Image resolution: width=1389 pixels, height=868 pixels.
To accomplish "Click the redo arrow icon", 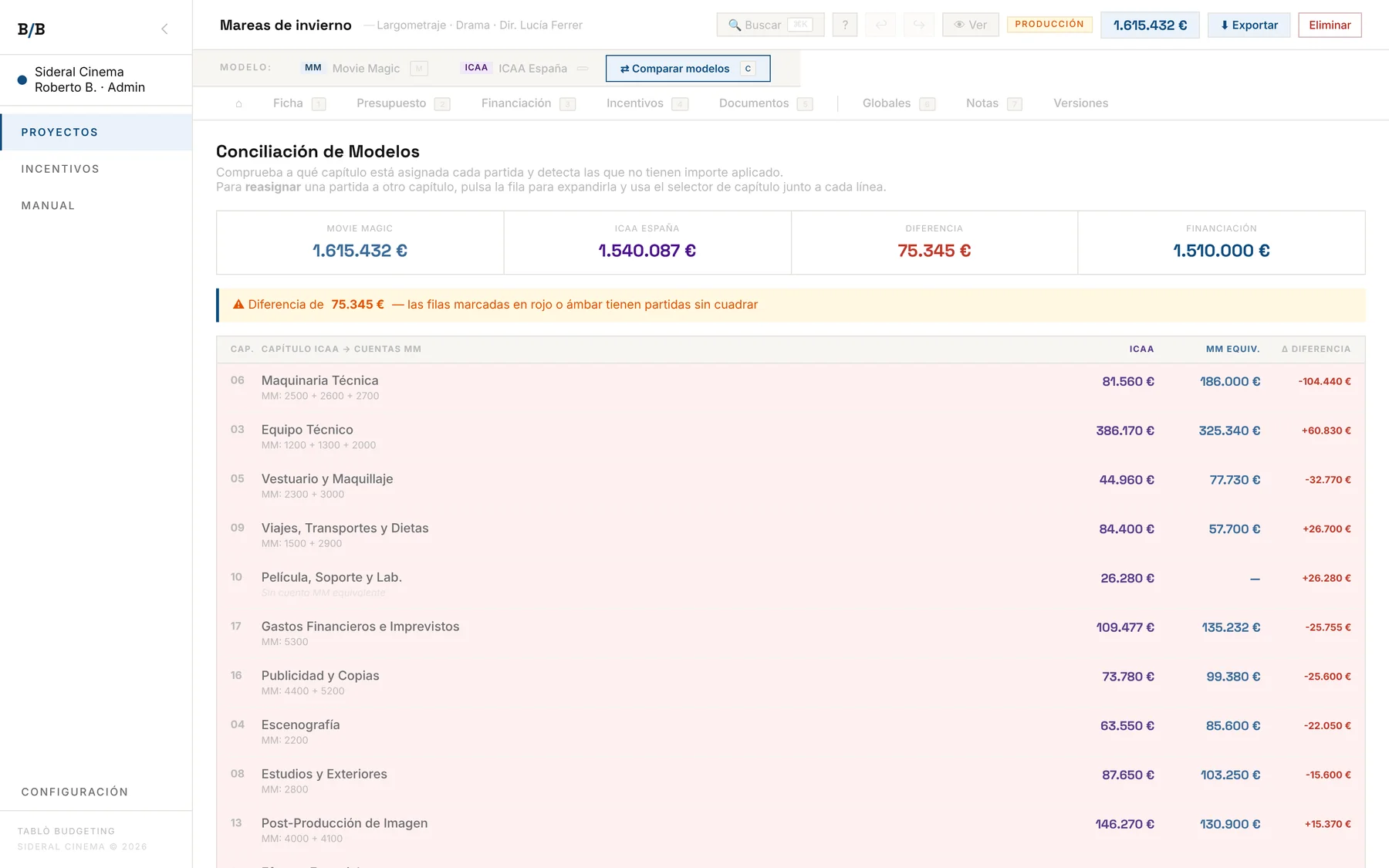I will pyautogui.click(x=919, y=25).
